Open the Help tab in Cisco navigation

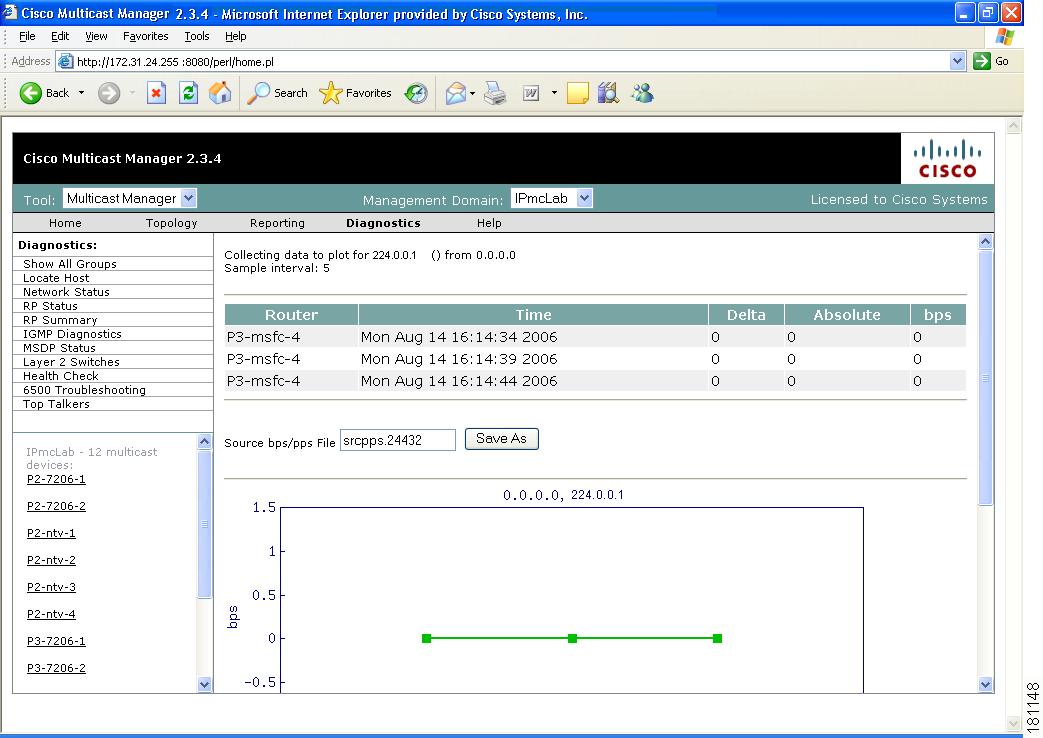pos(489,223)
